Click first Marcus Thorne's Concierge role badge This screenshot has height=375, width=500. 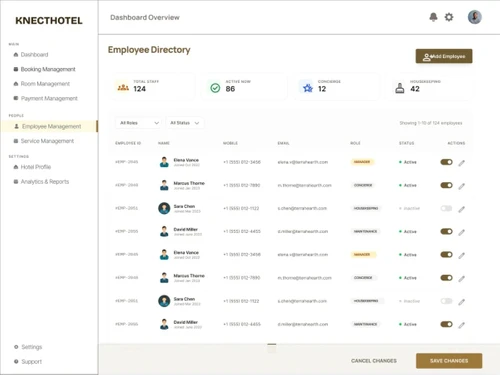(363, 185)
